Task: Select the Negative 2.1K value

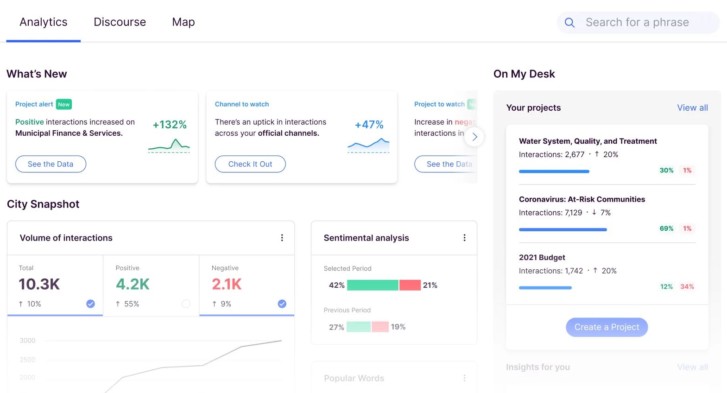Action: click(x=227, y=284)
